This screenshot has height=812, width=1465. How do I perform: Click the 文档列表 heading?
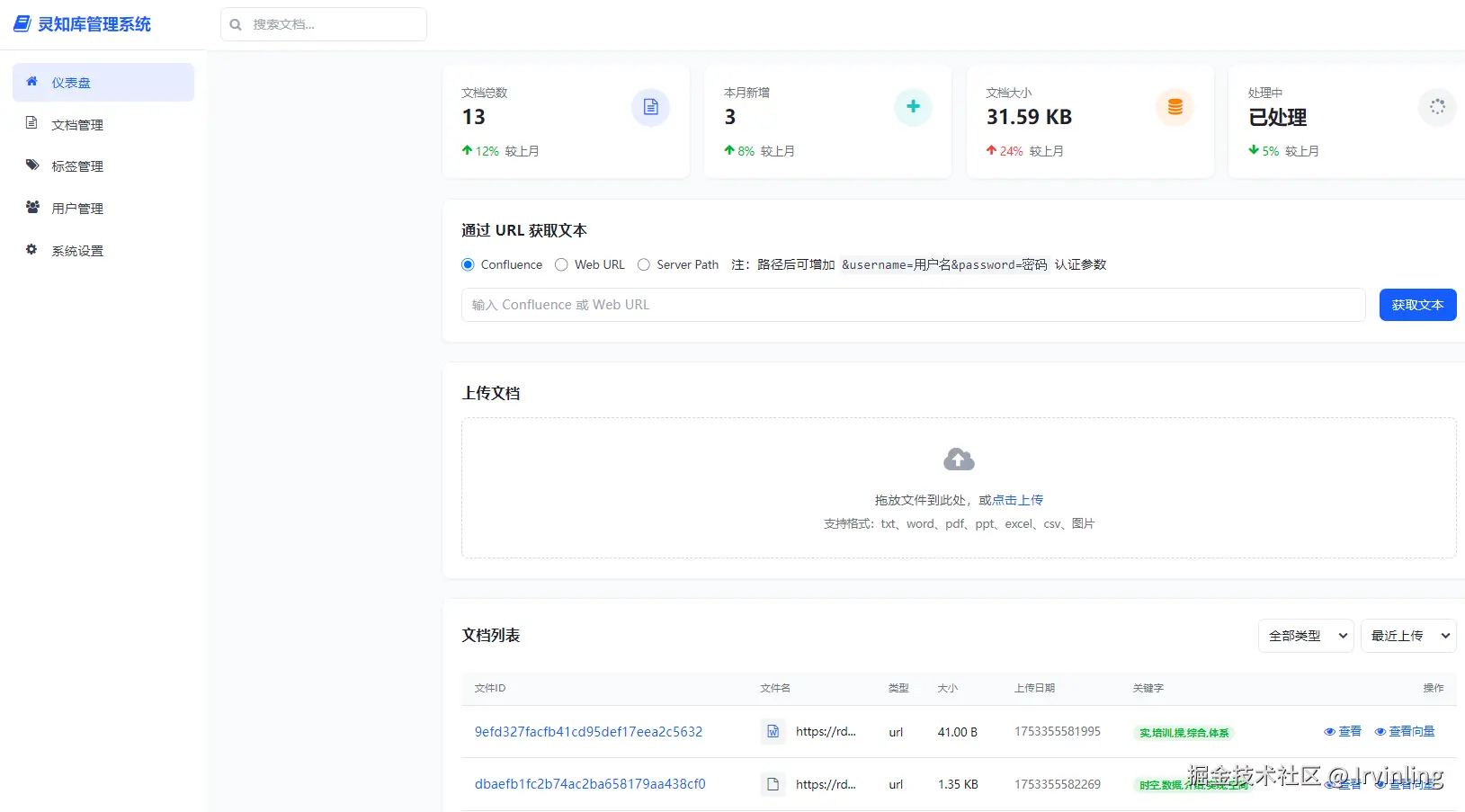coord(491,636)
